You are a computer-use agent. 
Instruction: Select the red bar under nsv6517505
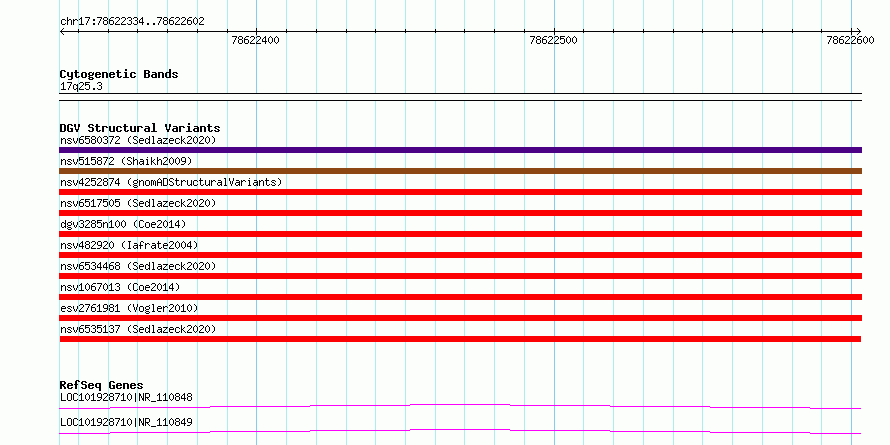pyautogui.click(x=460, y=213)
